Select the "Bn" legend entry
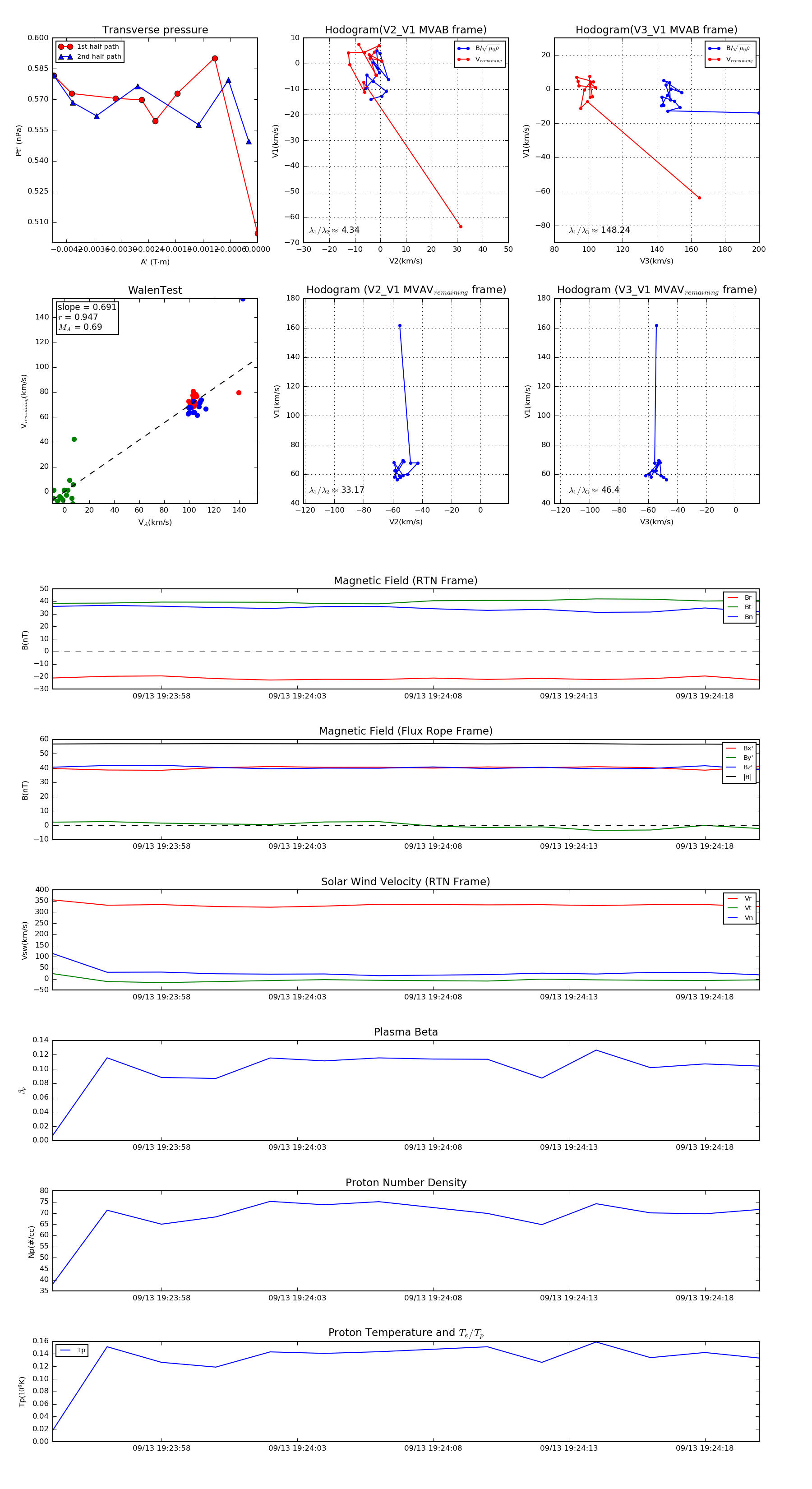812x1489 pixels. [x=740, y=617]
